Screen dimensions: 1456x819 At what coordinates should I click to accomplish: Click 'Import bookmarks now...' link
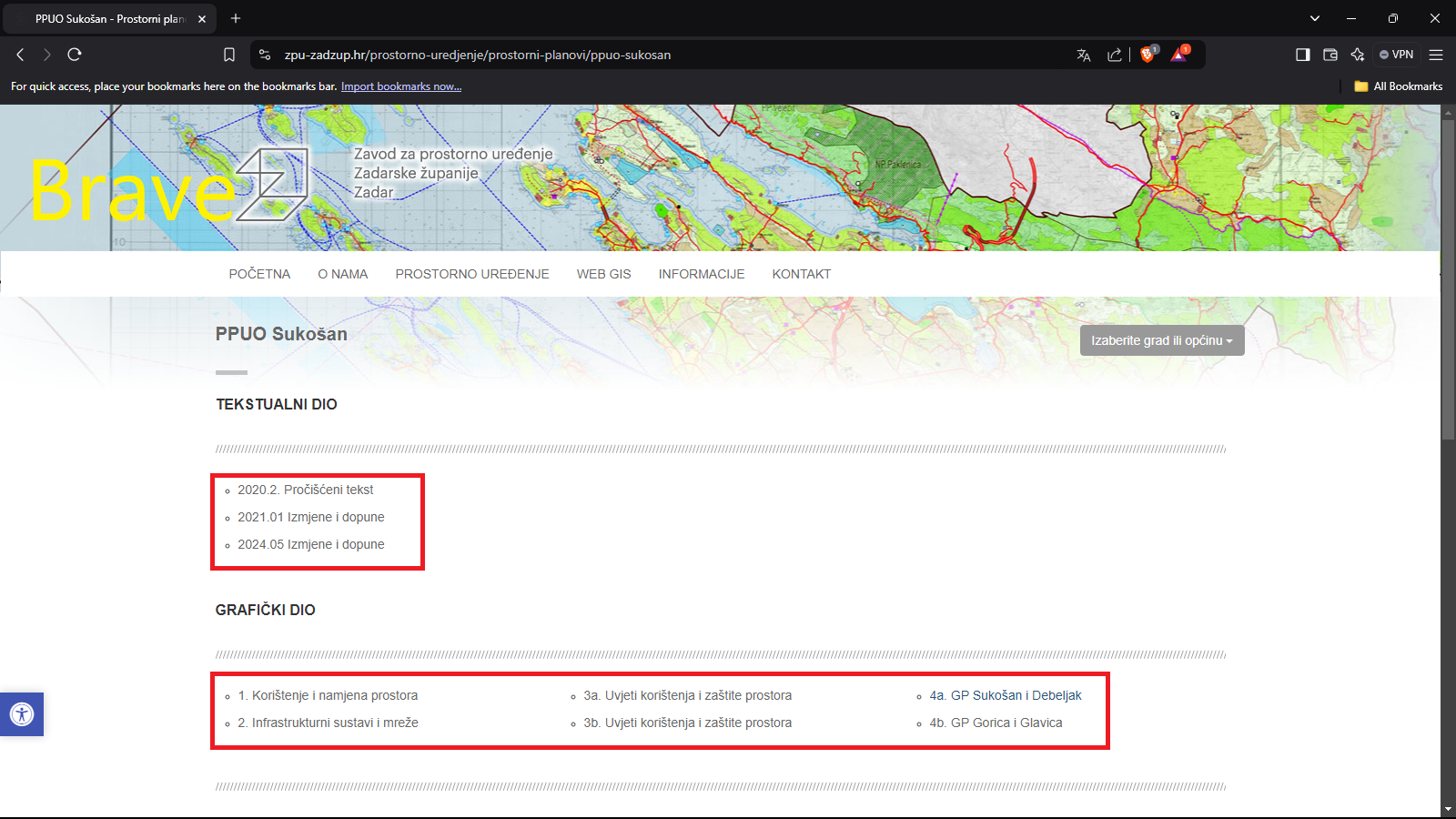(x=400, y=86)
